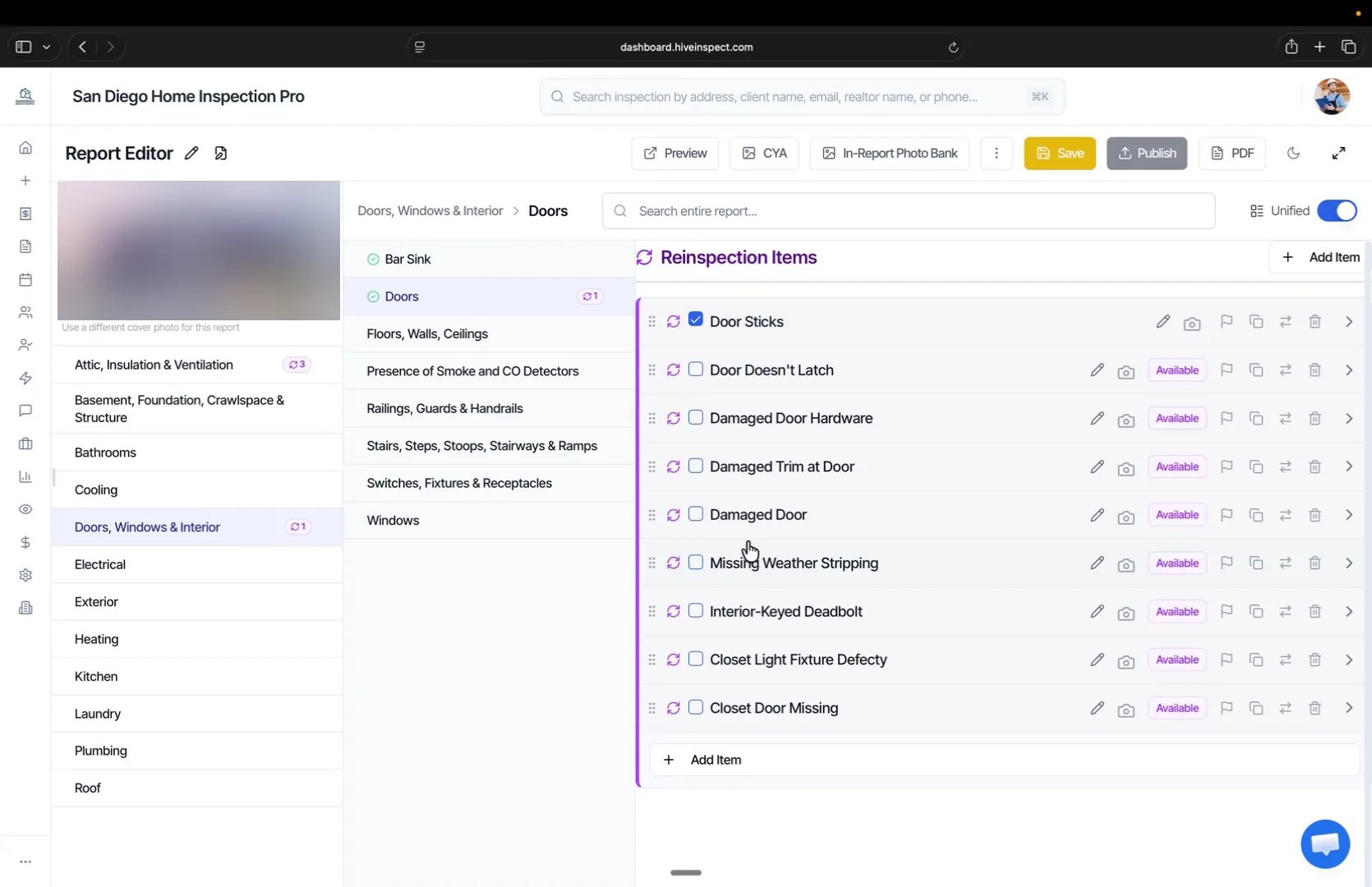
Task: Add photo to Door Doesn't Latch item
Action: click(x=1126, y=371)
